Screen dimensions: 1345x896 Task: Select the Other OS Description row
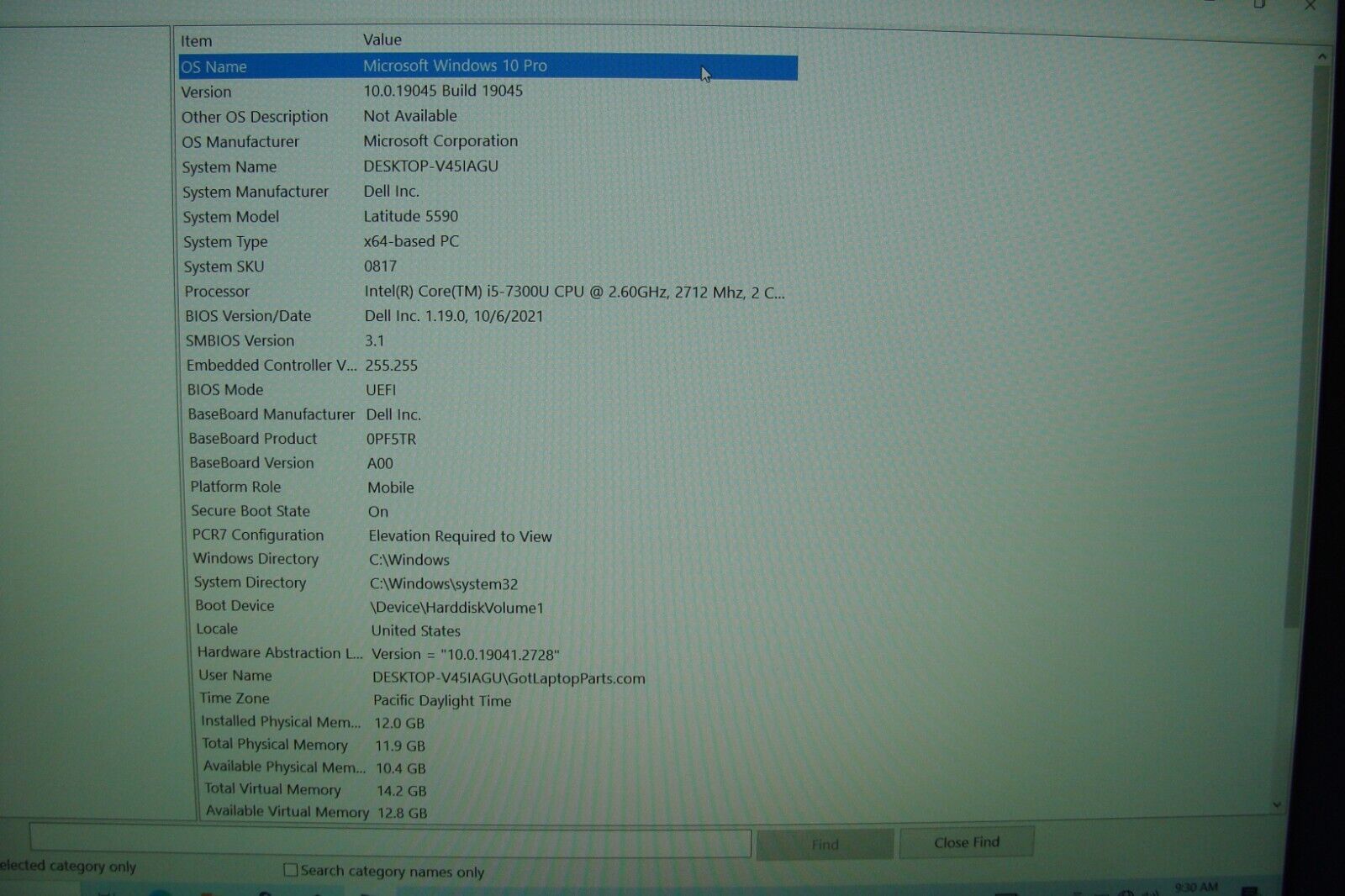click(x=488, y=117)
